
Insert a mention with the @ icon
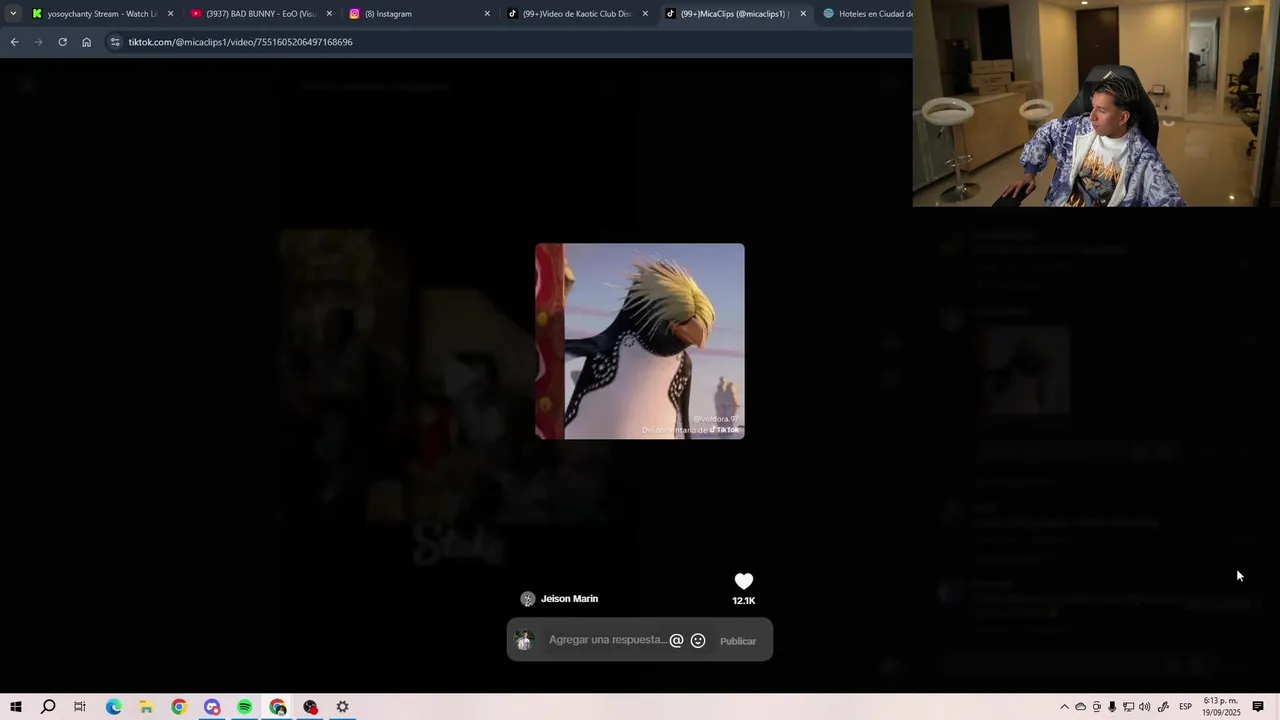coord(676,641)
